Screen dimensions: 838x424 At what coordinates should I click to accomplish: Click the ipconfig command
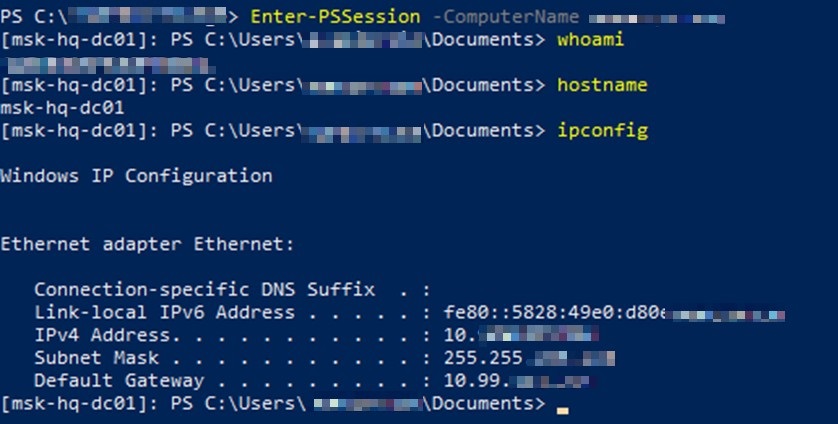point(602,130)
